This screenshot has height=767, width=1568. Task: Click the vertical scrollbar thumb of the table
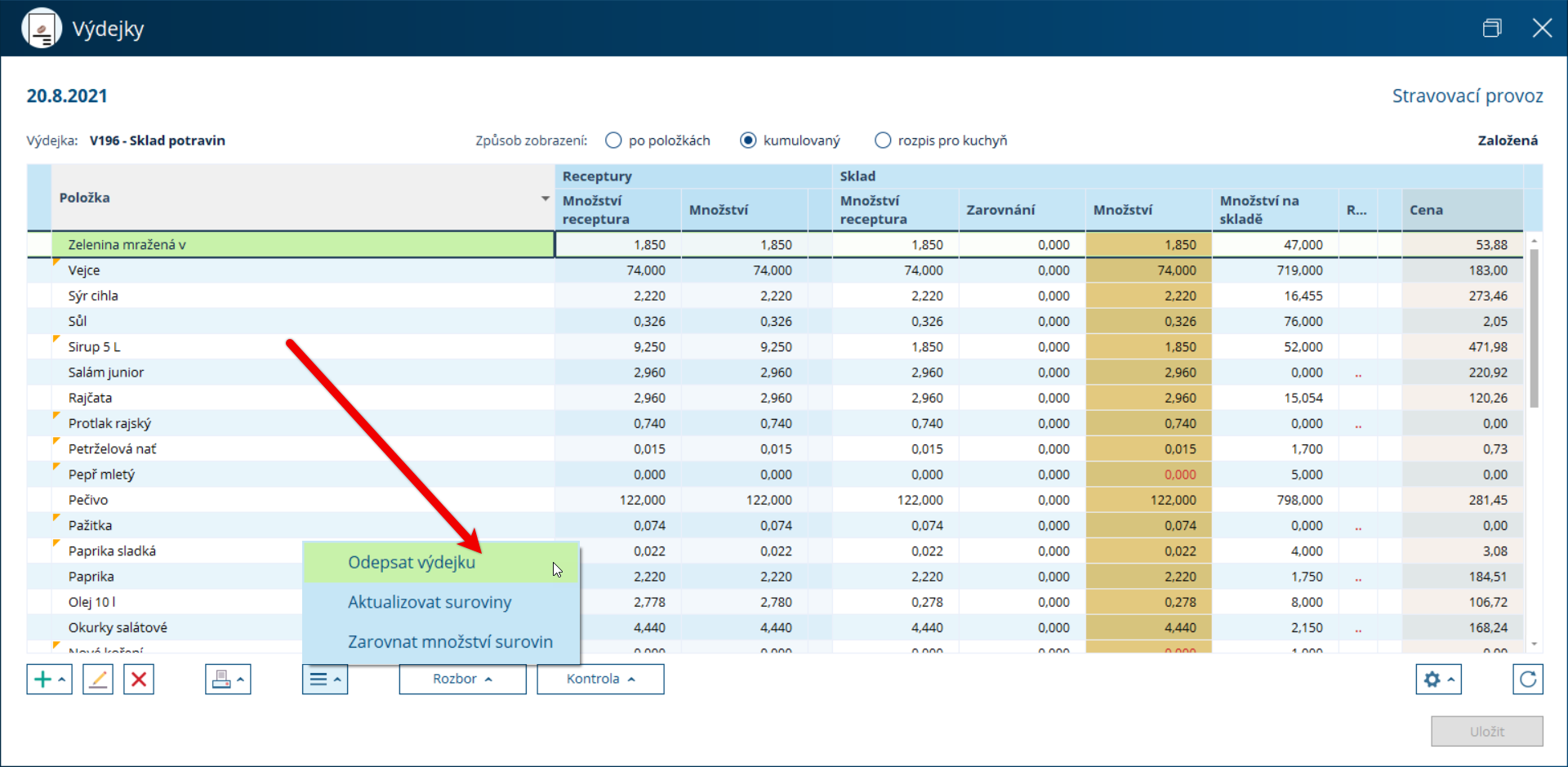1535,327
